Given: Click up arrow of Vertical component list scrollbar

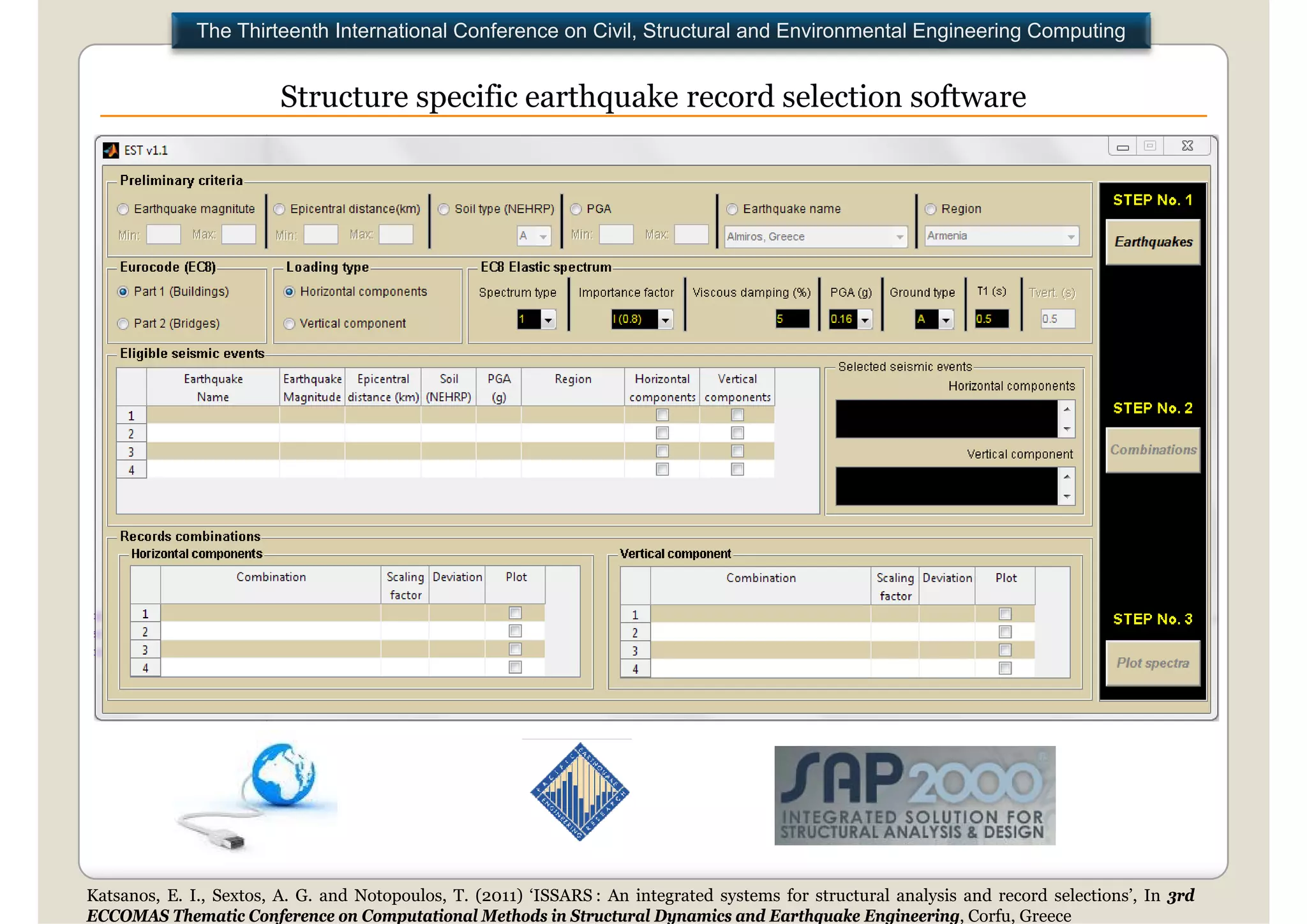Looking at the screenshot, I should coord(1066,477).
